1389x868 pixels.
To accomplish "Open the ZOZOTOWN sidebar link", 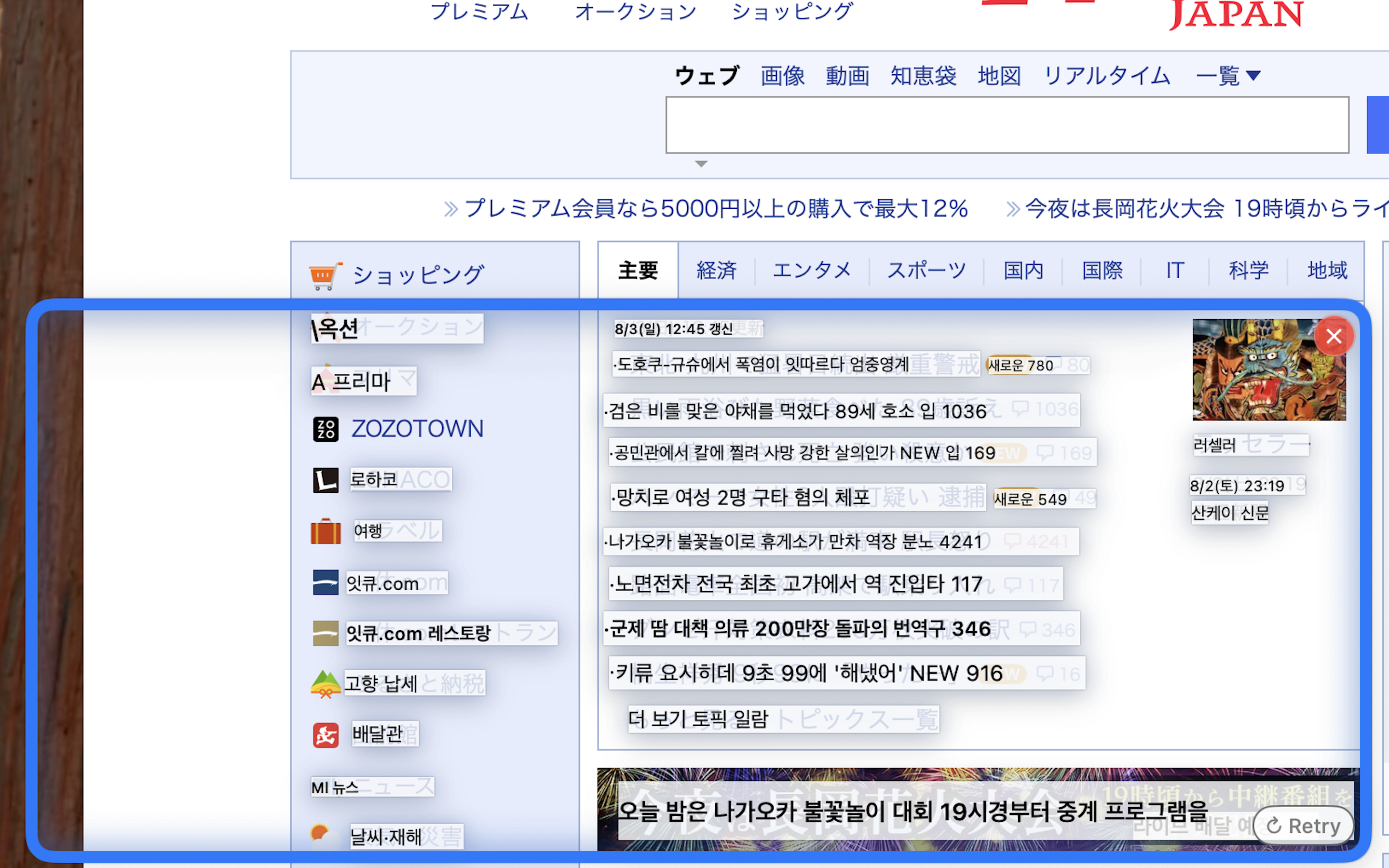I will 417,429.
